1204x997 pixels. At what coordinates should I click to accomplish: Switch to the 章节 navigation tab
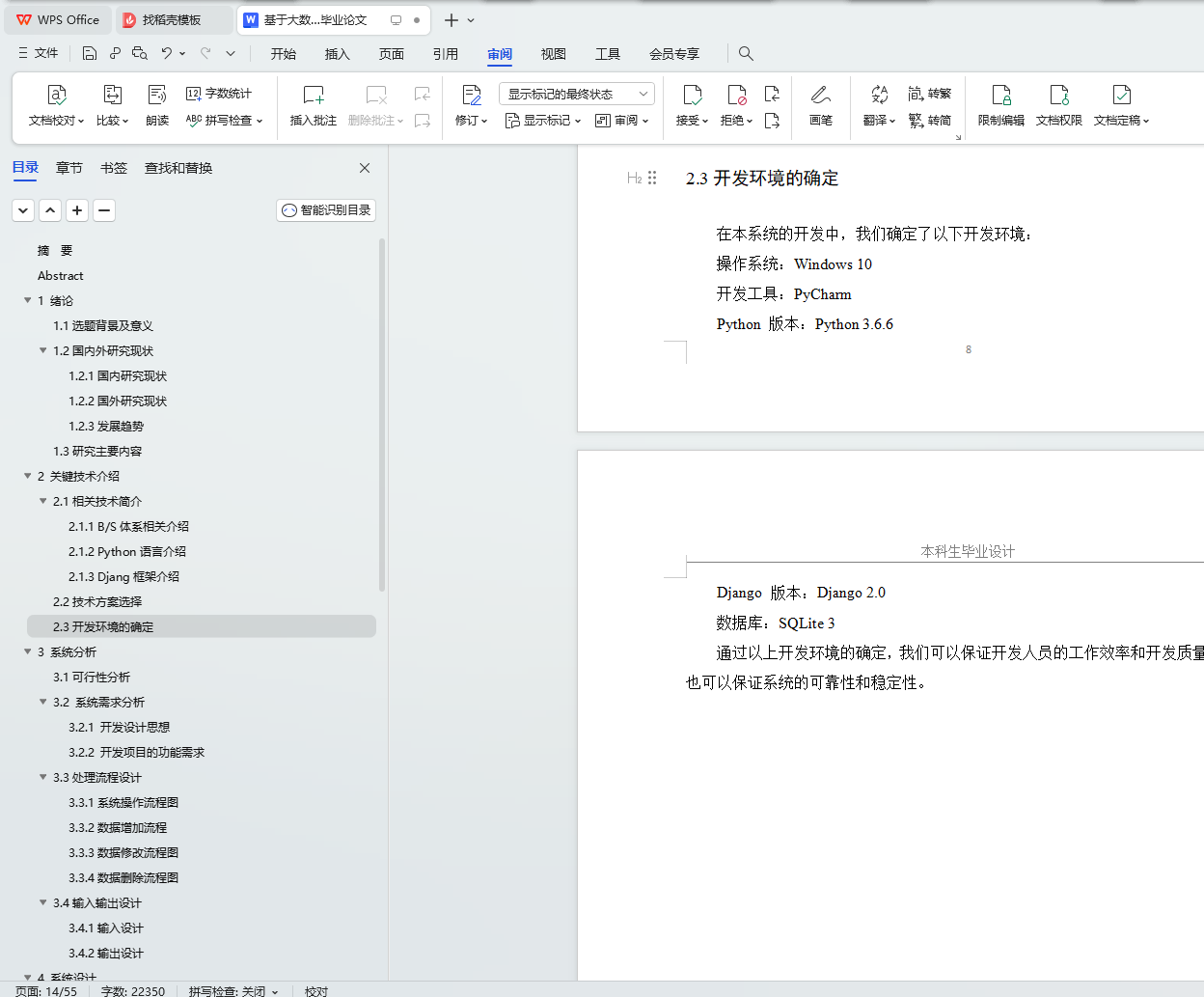69,168
